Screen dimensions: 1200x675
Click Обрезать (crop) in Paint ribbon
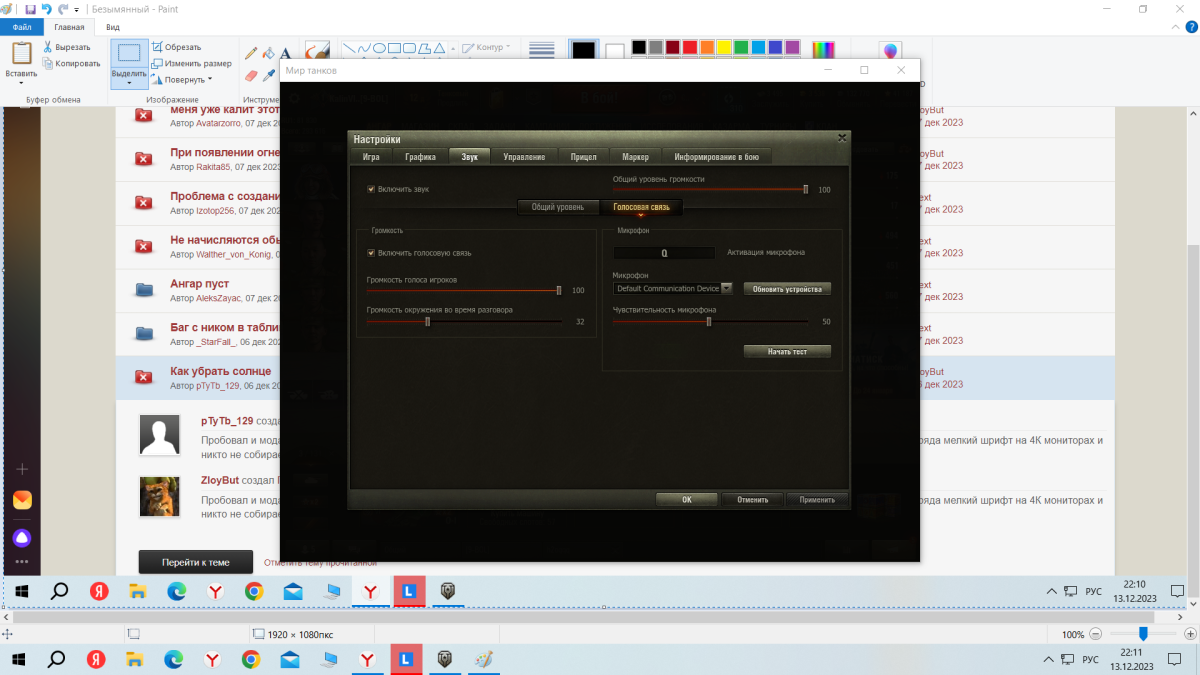tap(177, 47)
